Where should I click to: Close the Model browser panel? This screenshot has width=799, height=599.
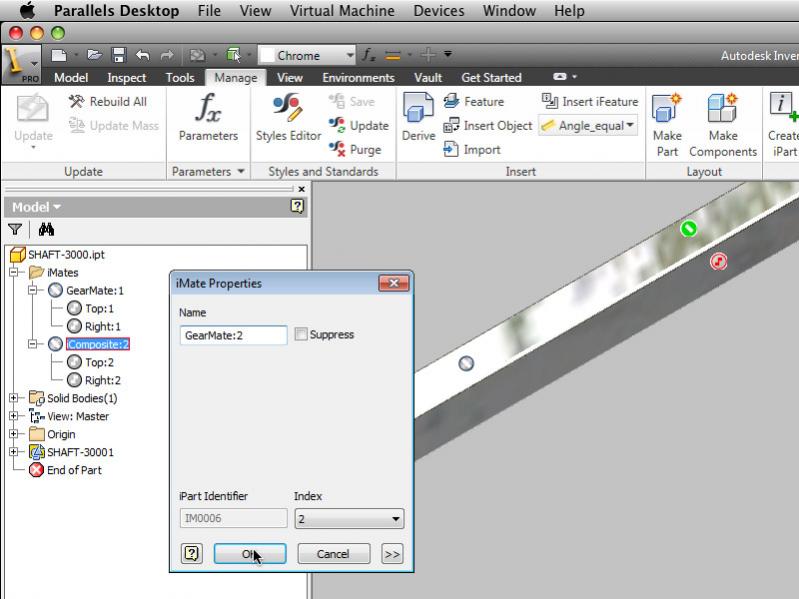(x=302, y=189)
